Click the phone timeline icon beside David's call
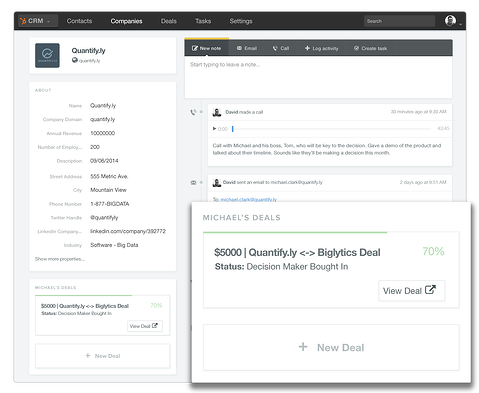Image resolution: width=479 pixels, height=393 pixels. click(193, 112)
